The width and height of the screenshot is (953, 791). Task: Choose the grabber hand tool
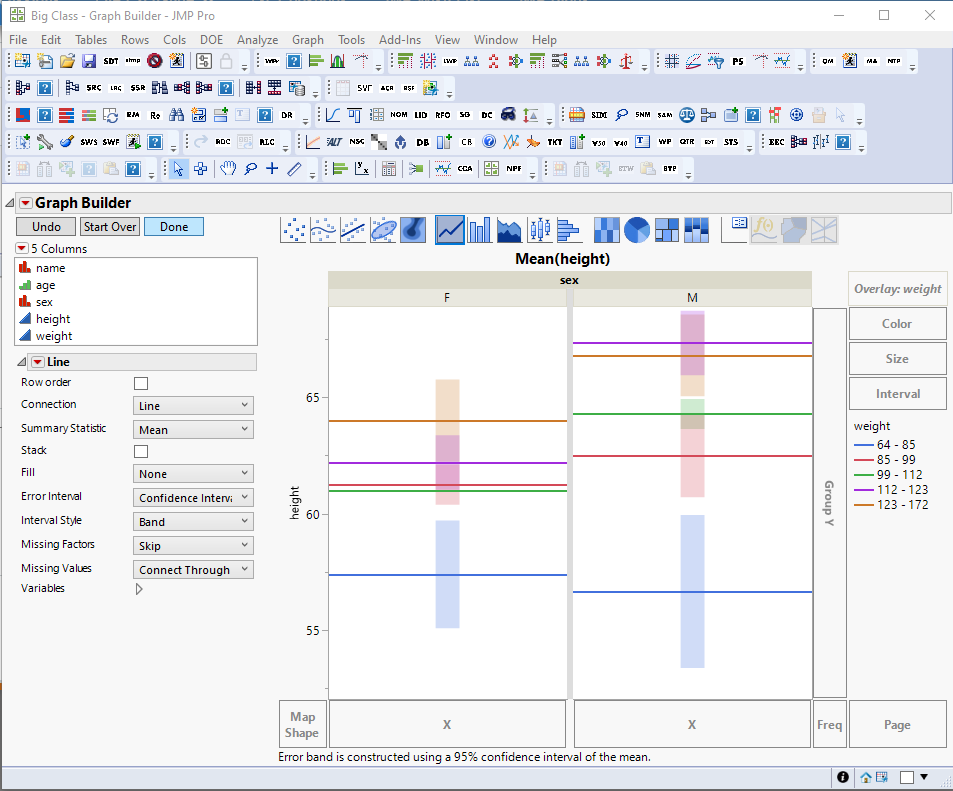click(x=227, y=167)
